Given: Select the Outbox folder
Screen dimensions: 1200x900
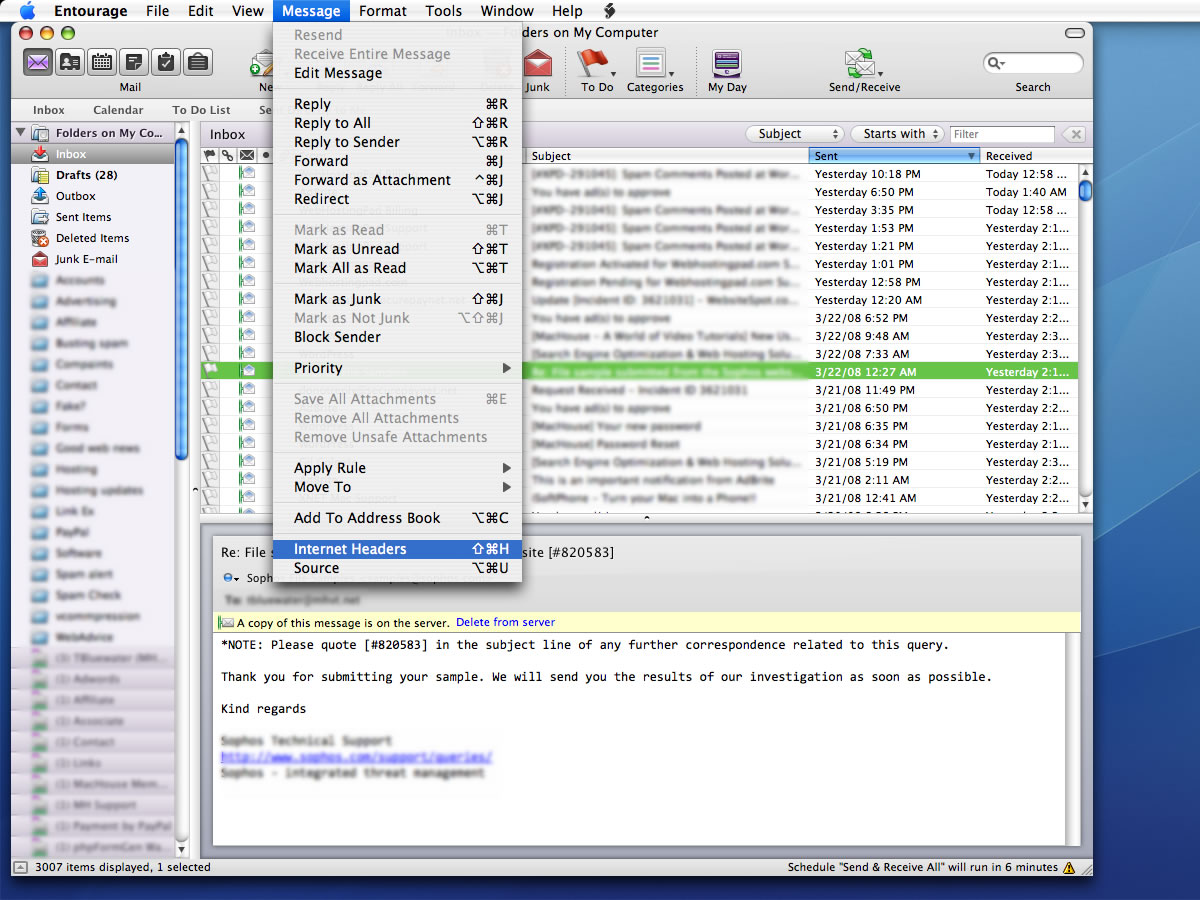Looking at the screenshot, I should tap(75, 196).
